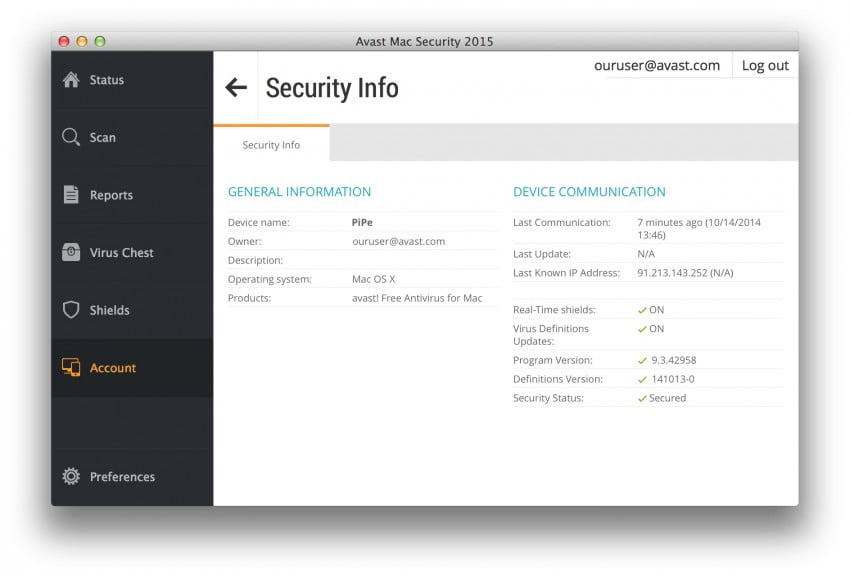The width and height of the screenshot is (850, 577).
Task: Click the Preferences gear icon
Action: pos(71,476)
